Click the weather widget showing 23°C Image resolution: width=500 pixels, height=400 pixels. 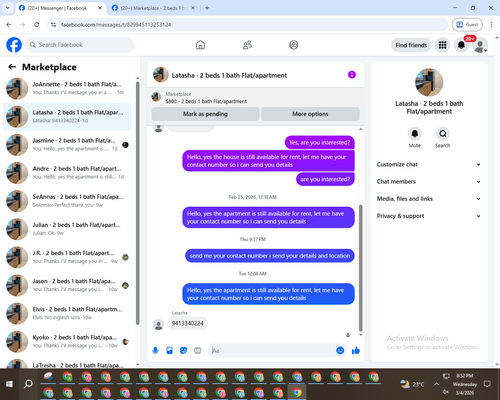click(x=412, y=384)
